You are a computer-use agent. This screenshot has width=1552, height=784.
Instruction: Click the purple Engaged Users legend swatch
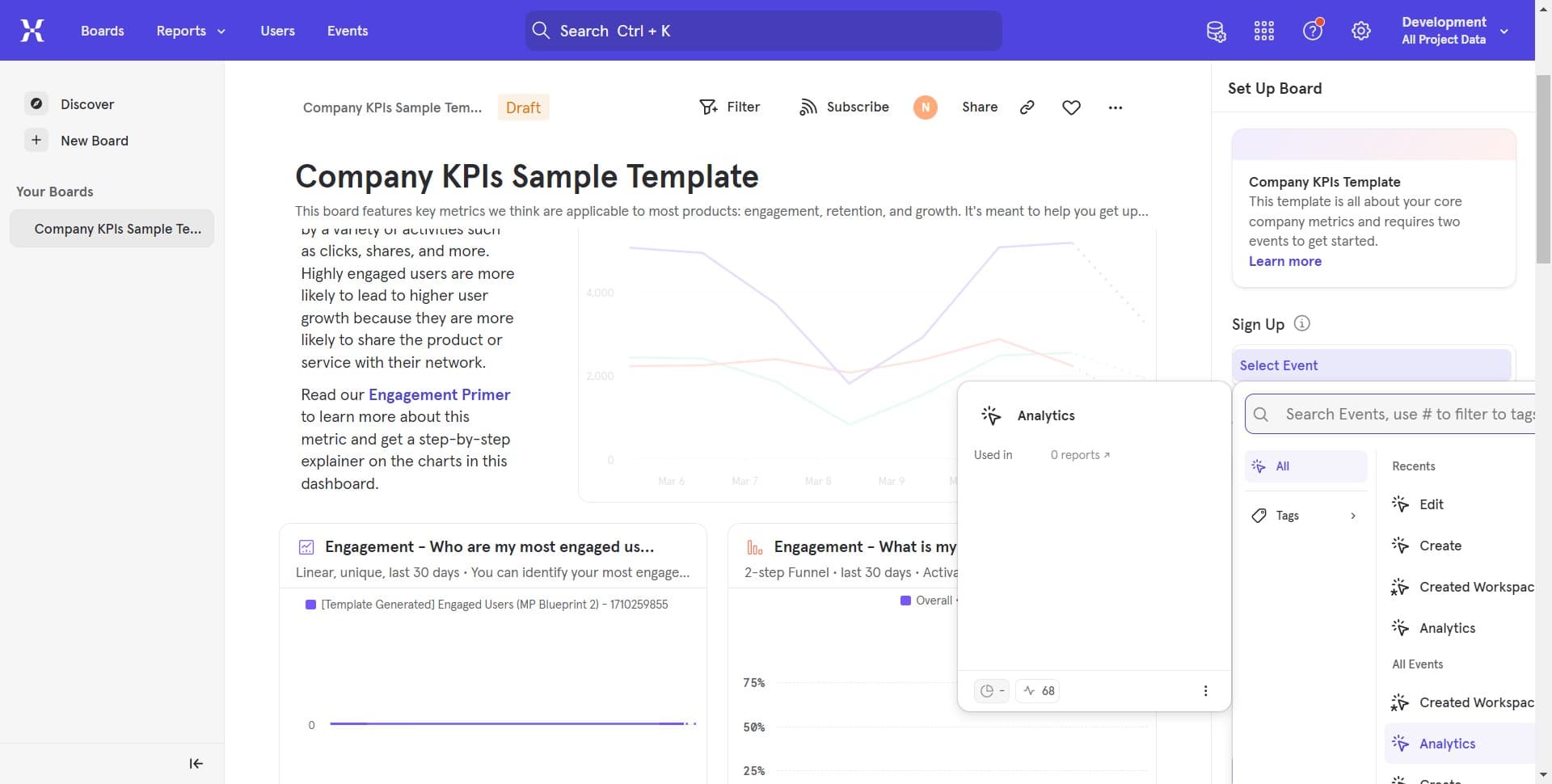pyautogui.click(x=310, y=605)
